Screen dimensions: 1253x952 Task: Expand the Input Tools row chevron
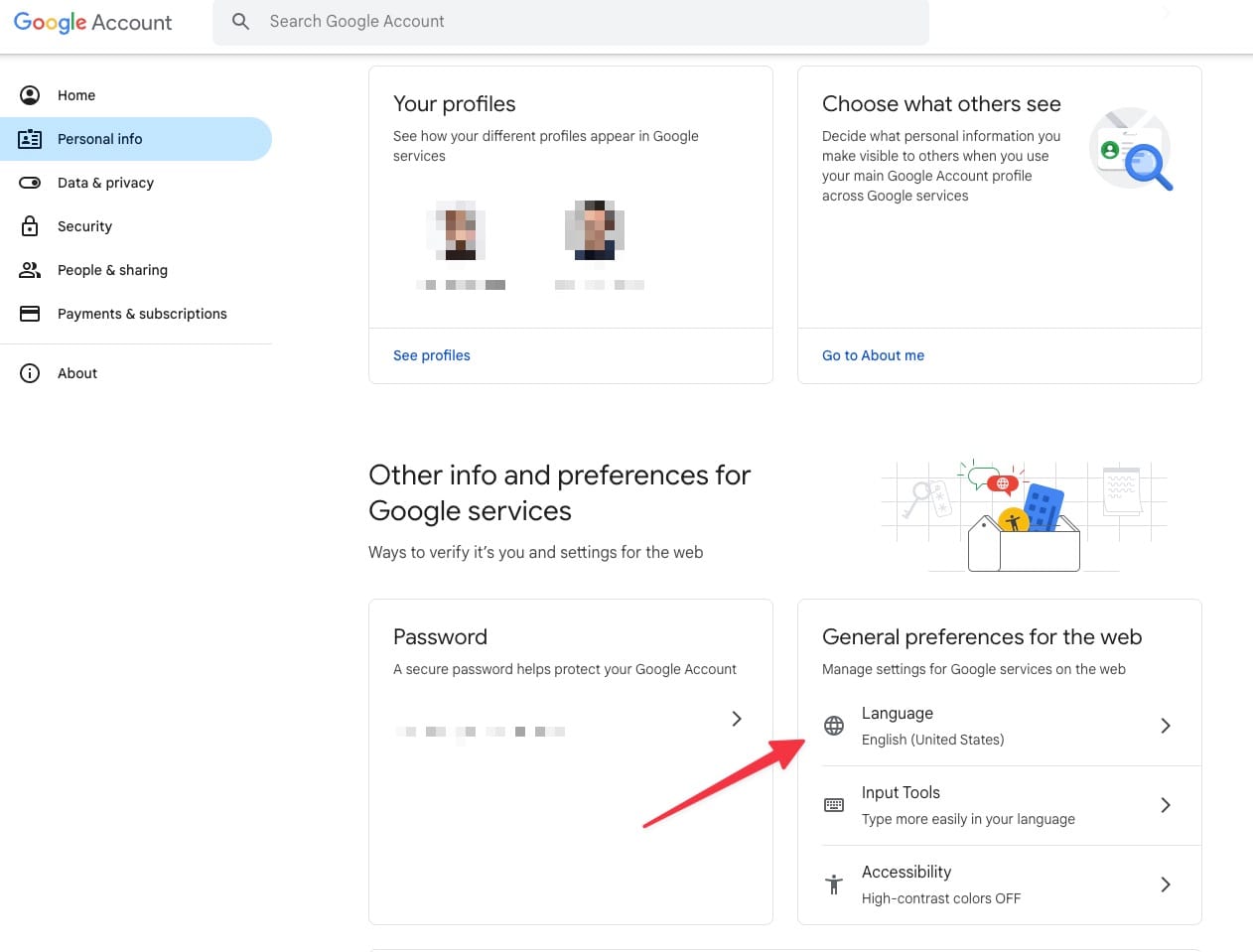[1166, 805]
